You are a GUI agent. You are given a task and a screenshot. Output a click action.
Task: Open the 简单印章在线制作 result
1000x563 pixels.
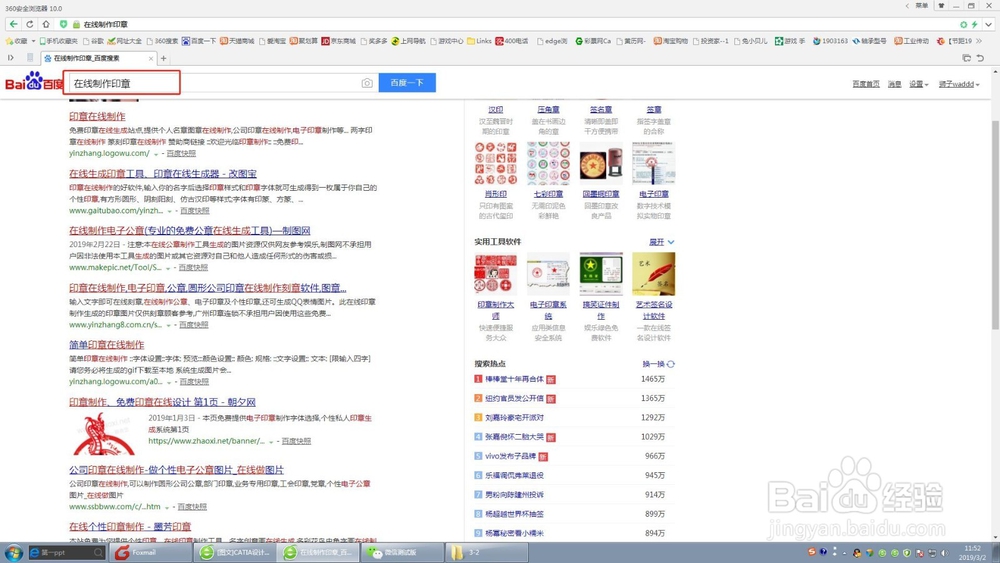pyautogui.click(x=107, y=345)
